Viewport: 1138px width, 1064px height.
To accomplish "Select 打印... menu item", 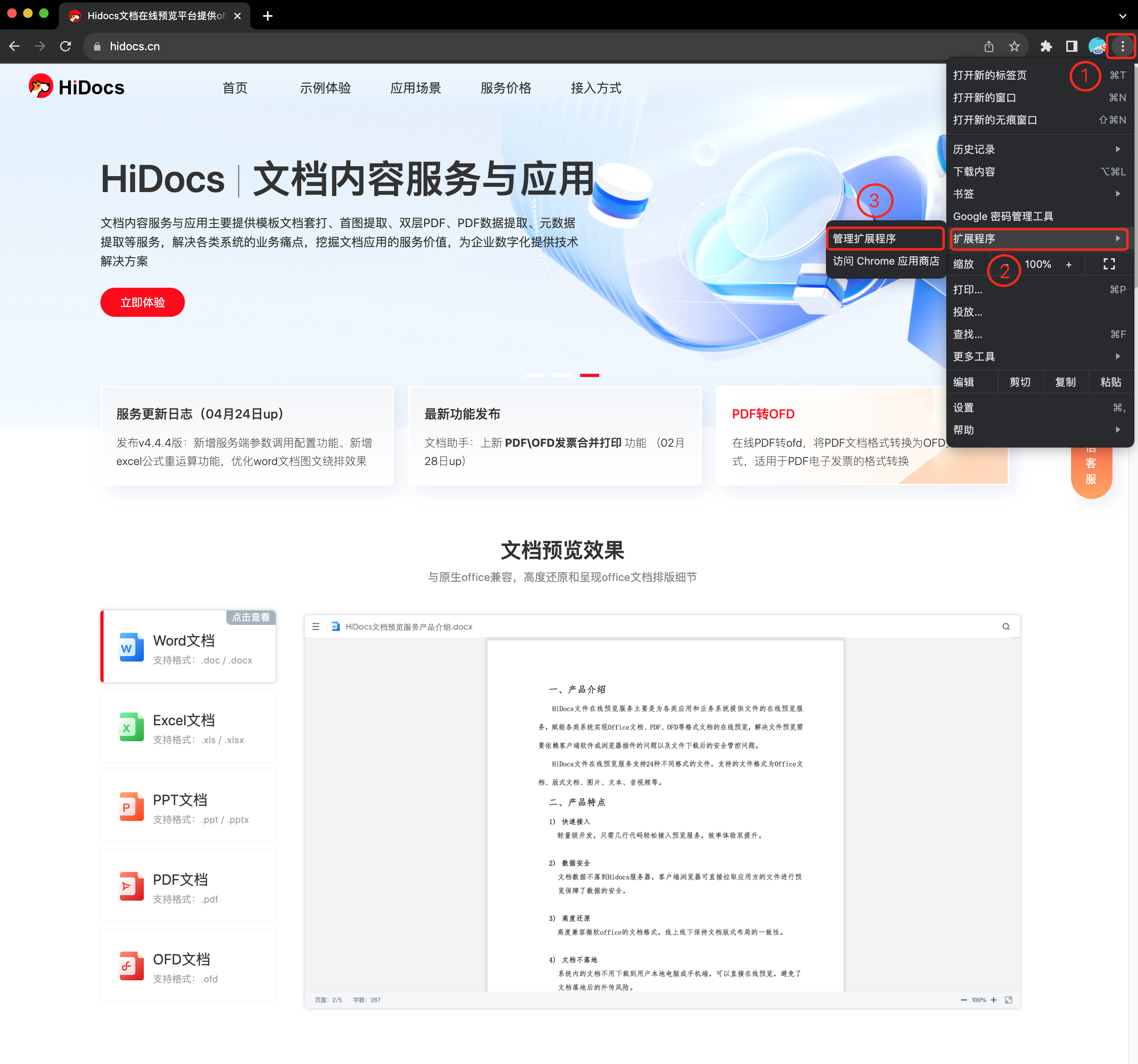I will (x=1040, y=290).
